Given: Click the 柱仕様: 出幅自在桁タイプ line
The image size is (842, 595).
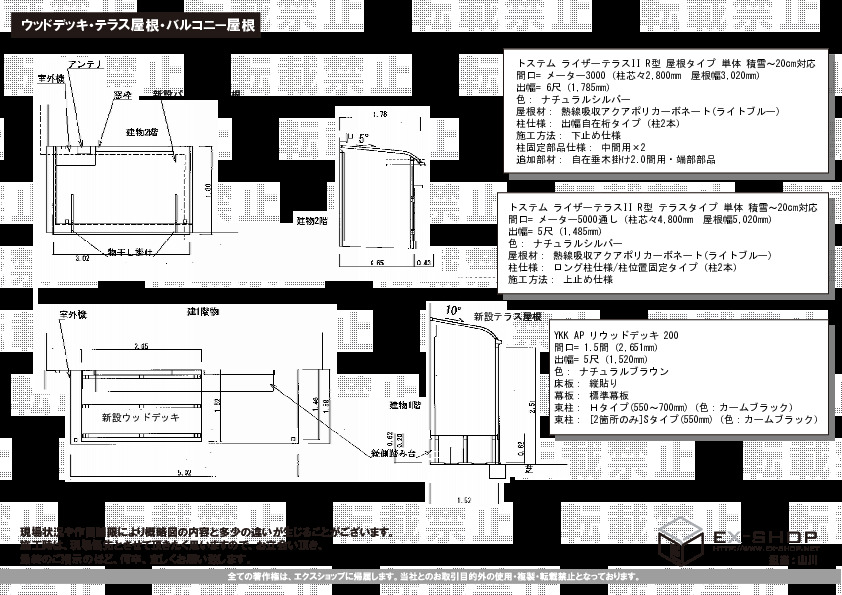Looking at the screenshot, I should [x=598, y=124].
